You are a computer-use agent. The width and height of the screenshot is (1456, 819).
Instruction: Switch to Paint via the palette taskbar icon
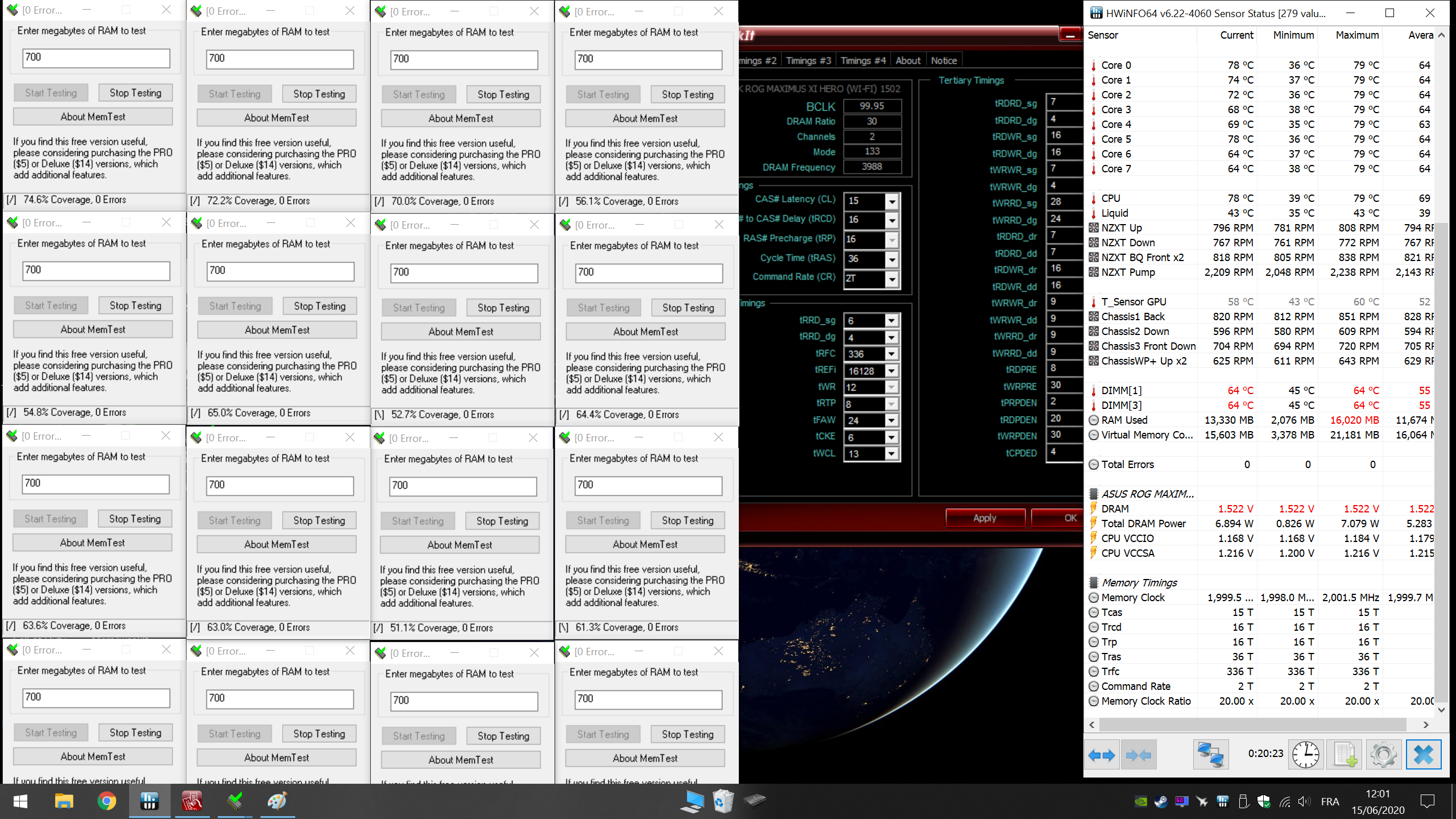277,801
